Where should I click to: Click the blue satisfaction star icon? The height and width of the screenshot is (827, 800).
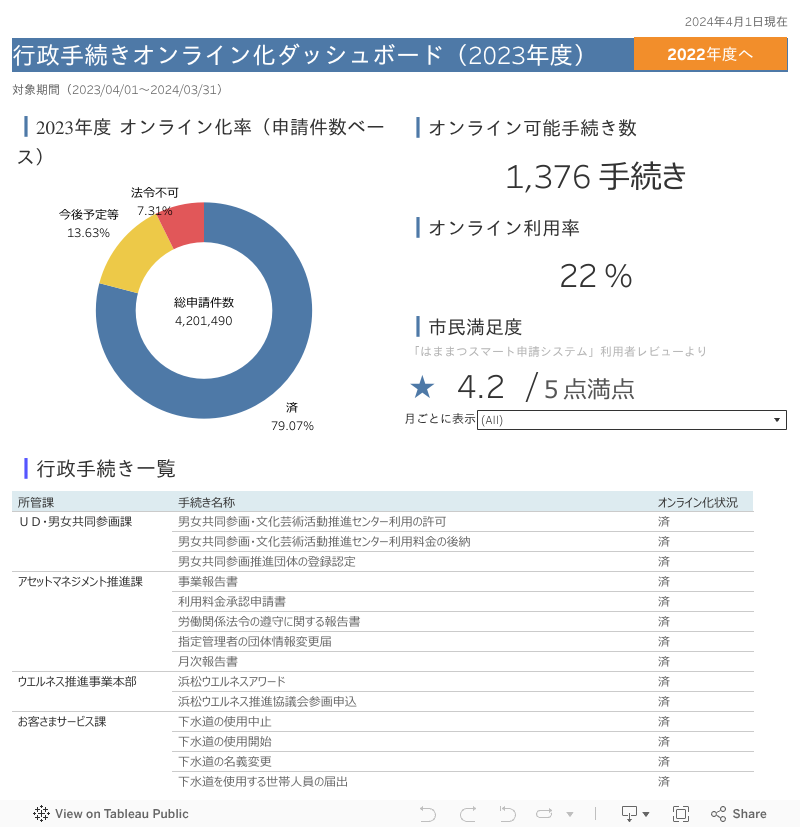[x=423, y=388]
